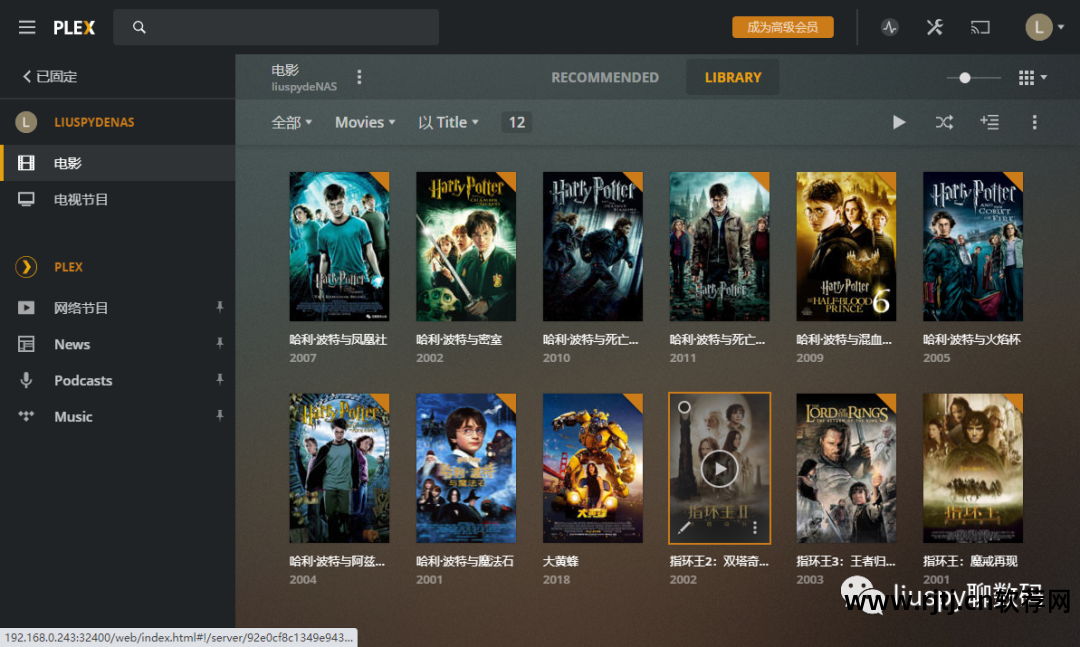
Task: Open settings wrench and screwdriver icon
Action: pyautogui.click(x=935, y=28)
